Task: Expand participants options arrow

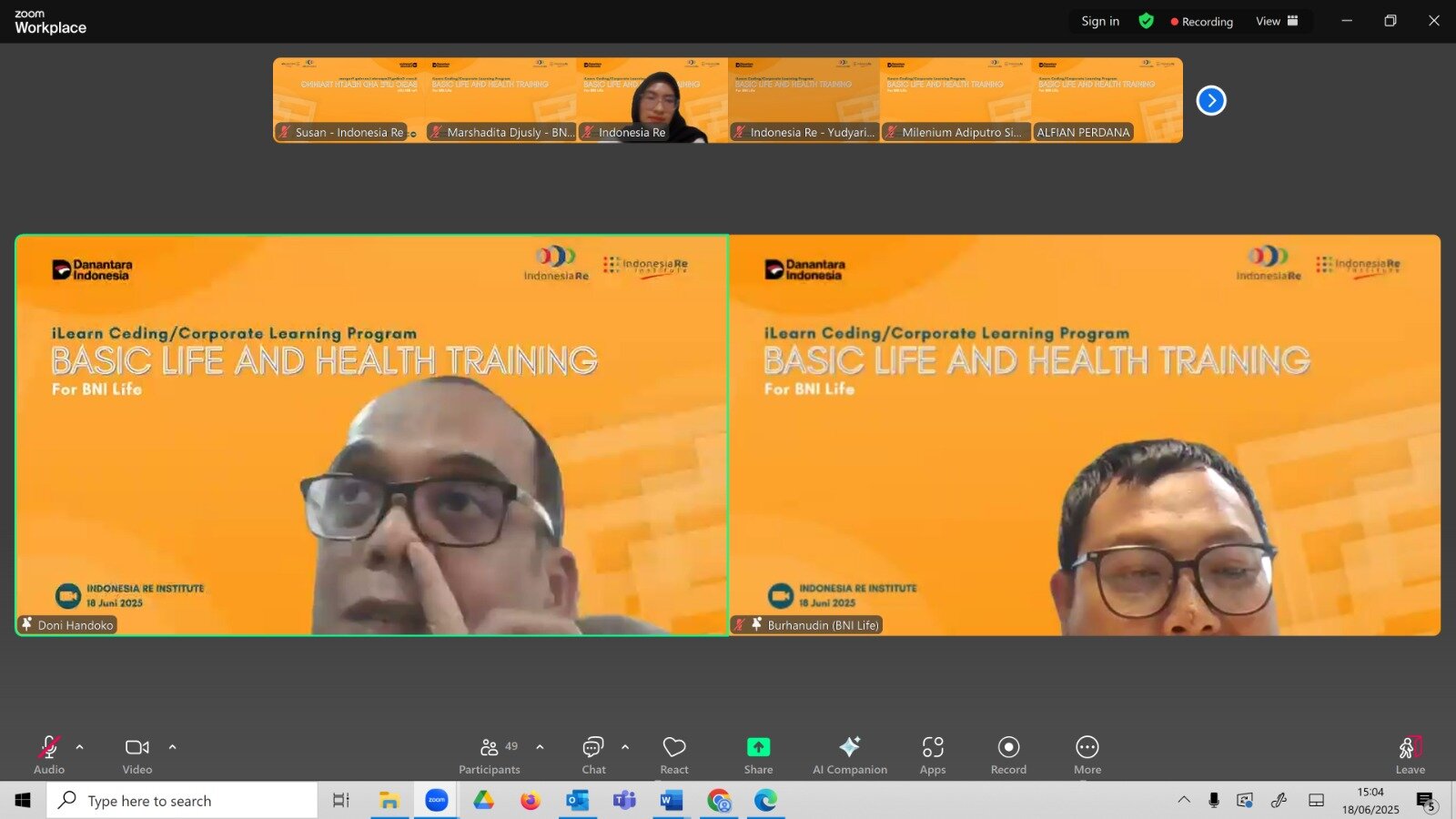Action: pos(541,747)
